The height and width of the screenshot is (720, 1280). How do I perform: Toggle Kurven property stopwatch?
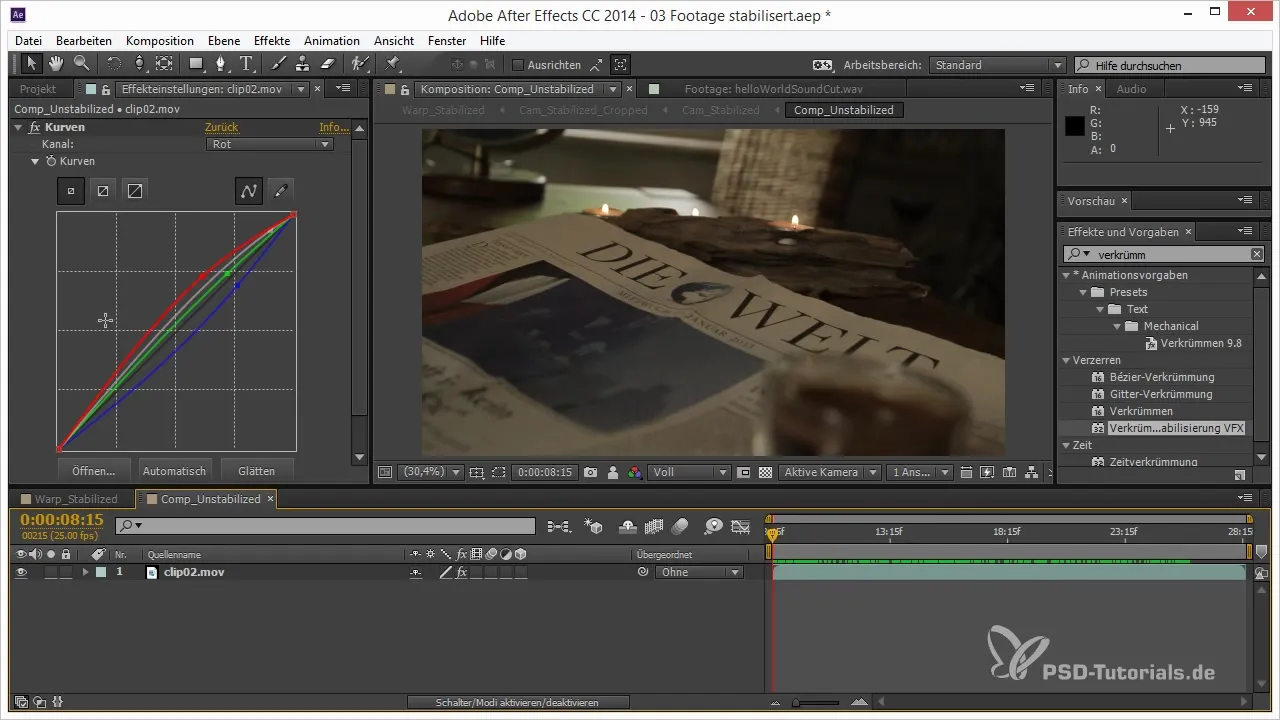point(49,161)
